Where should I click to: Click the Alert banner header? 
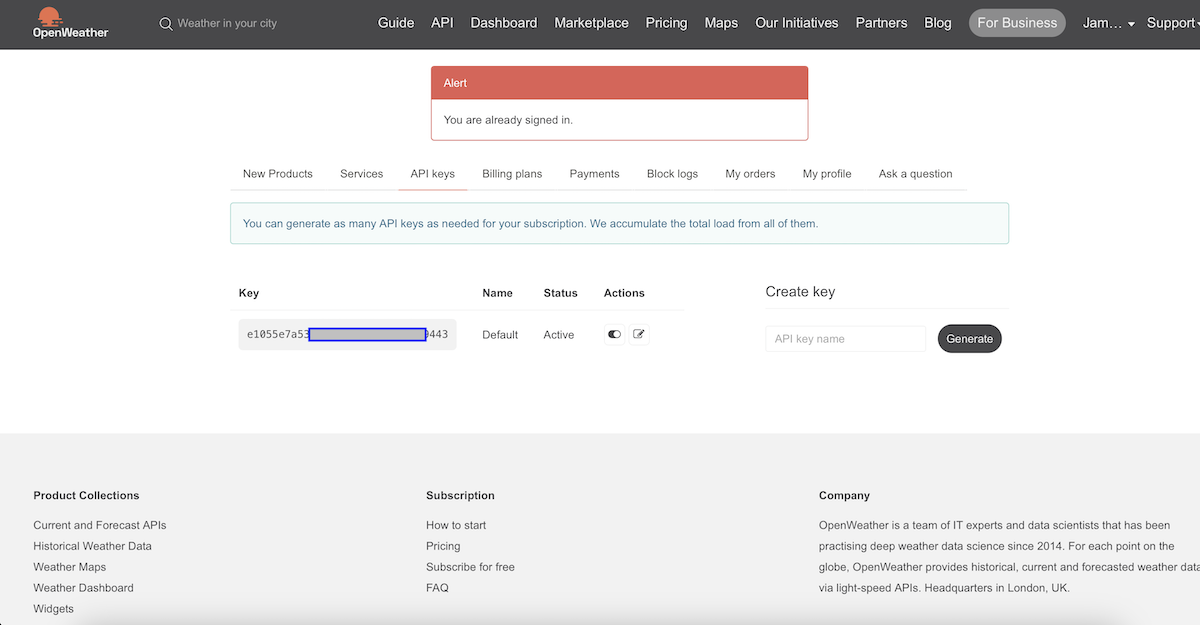coord(620,83)
